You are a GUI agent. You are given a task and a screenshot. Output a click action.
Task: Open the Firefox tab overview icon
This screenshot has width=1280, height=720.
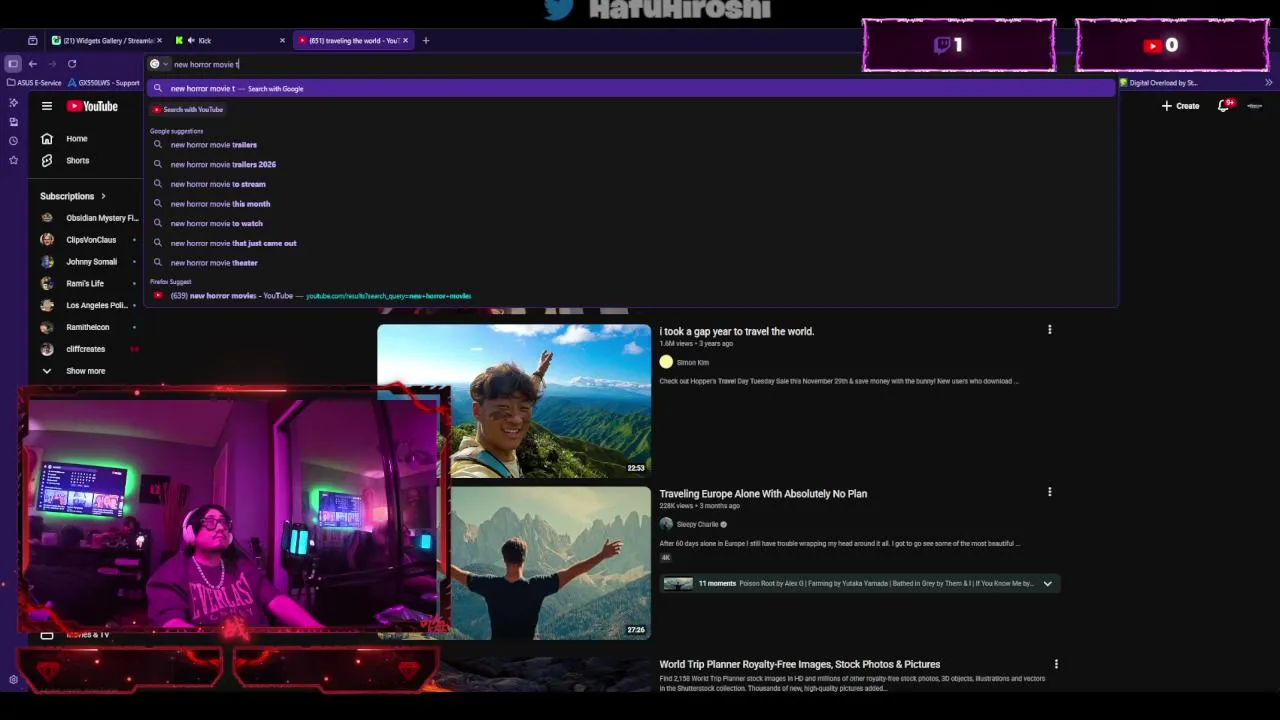pos(32,41)
